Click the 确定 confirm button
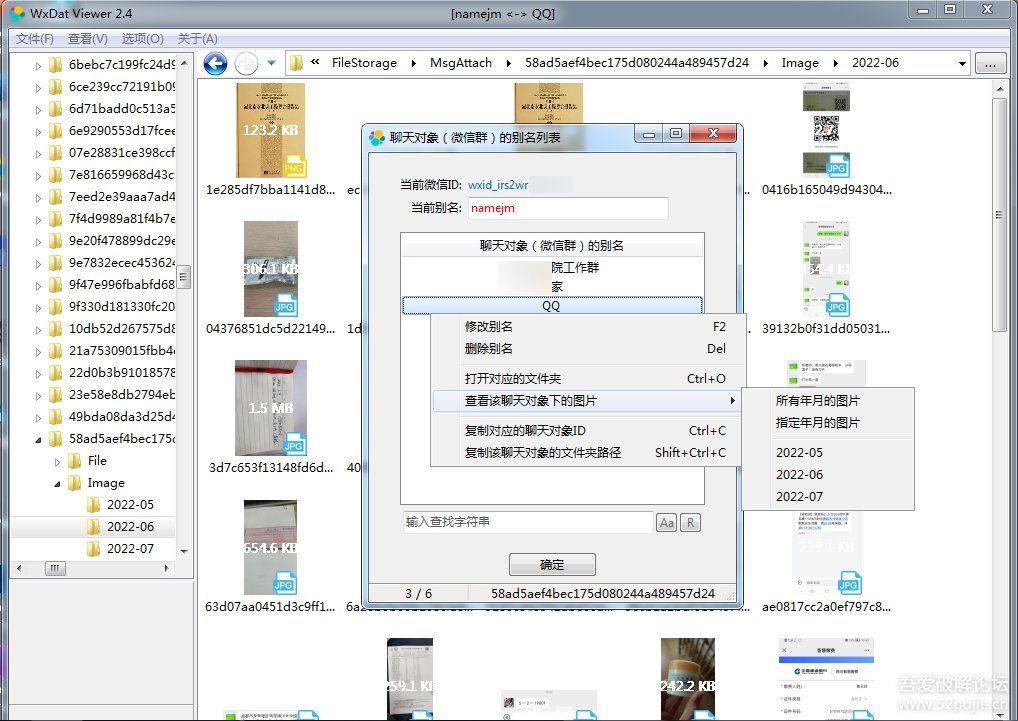This screenshot has width=1018, height=721. (551, 564)
